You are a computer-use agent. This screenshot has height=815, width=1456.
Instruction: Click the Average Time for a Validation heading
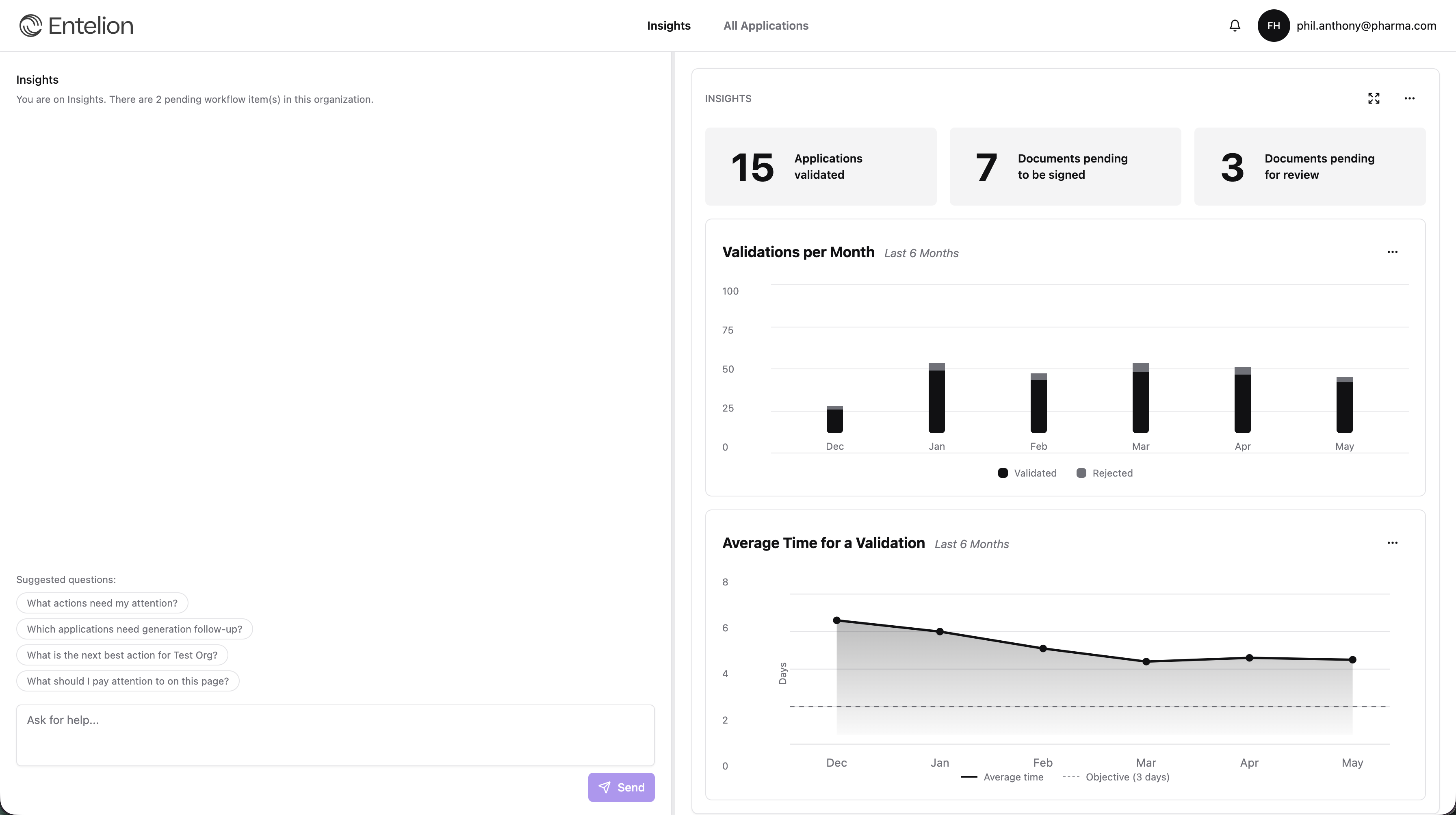pyautogui.click(x=823, y=543)
